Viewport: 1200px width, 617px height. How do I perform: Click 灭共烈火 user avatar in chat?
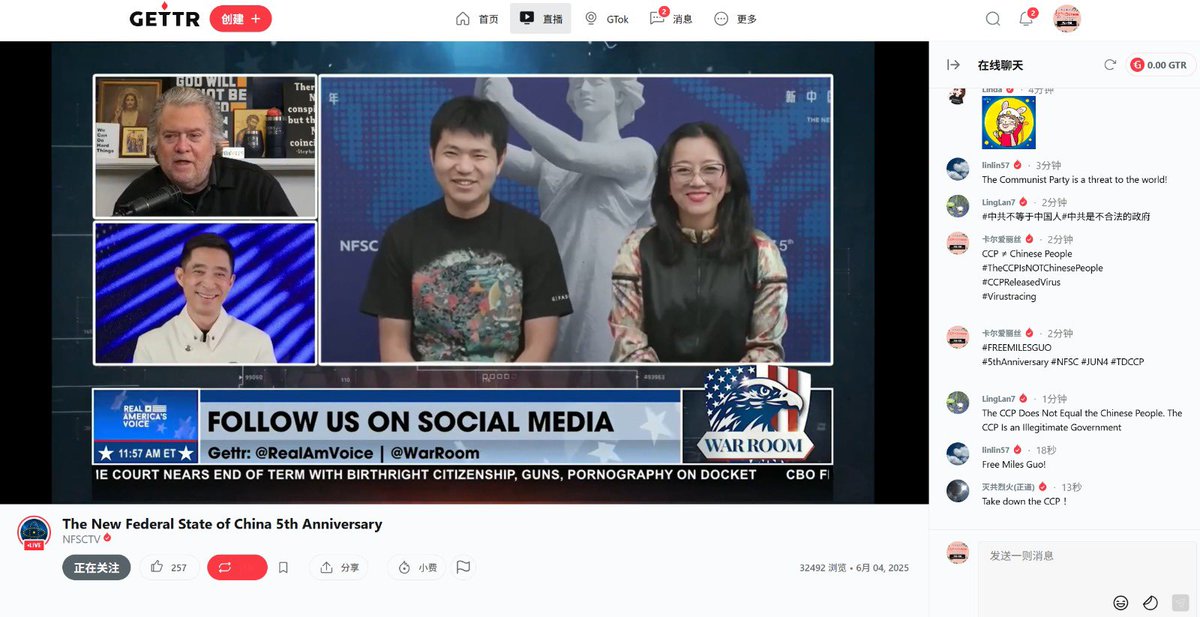(957, 491)
